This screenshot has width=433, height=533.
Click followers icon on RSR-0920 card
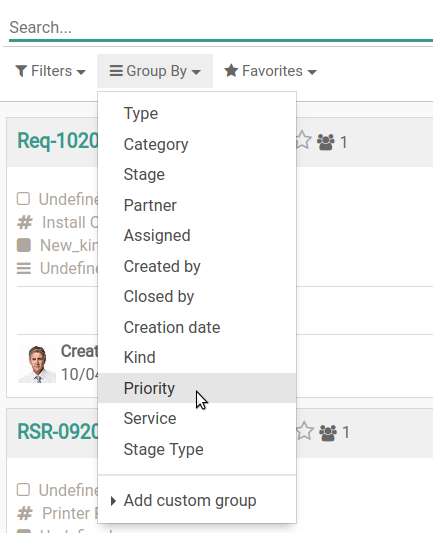coord(328,433)
